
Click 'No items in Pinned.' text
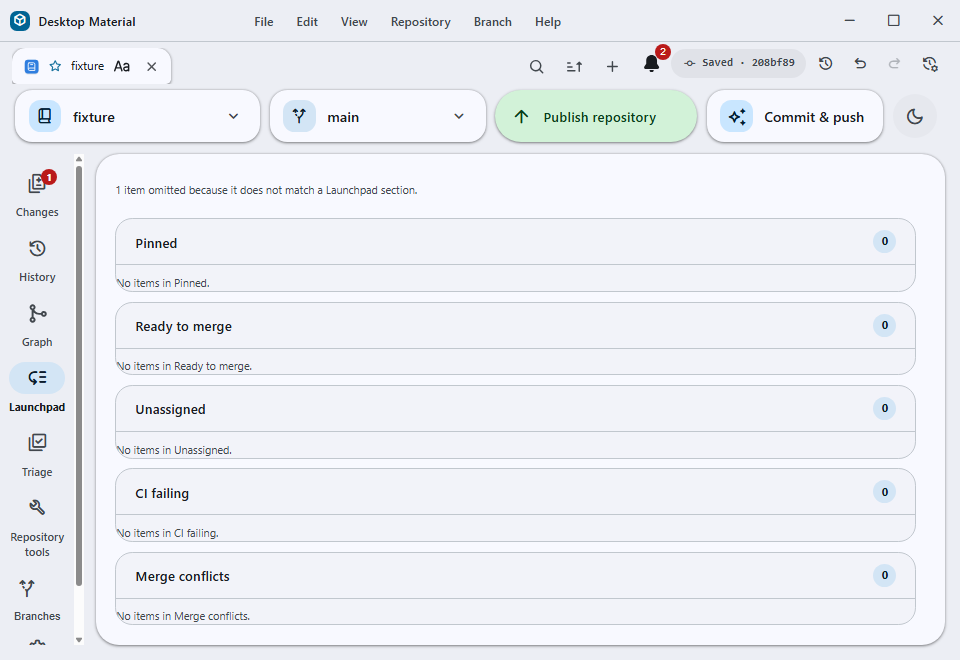[163, 283]
